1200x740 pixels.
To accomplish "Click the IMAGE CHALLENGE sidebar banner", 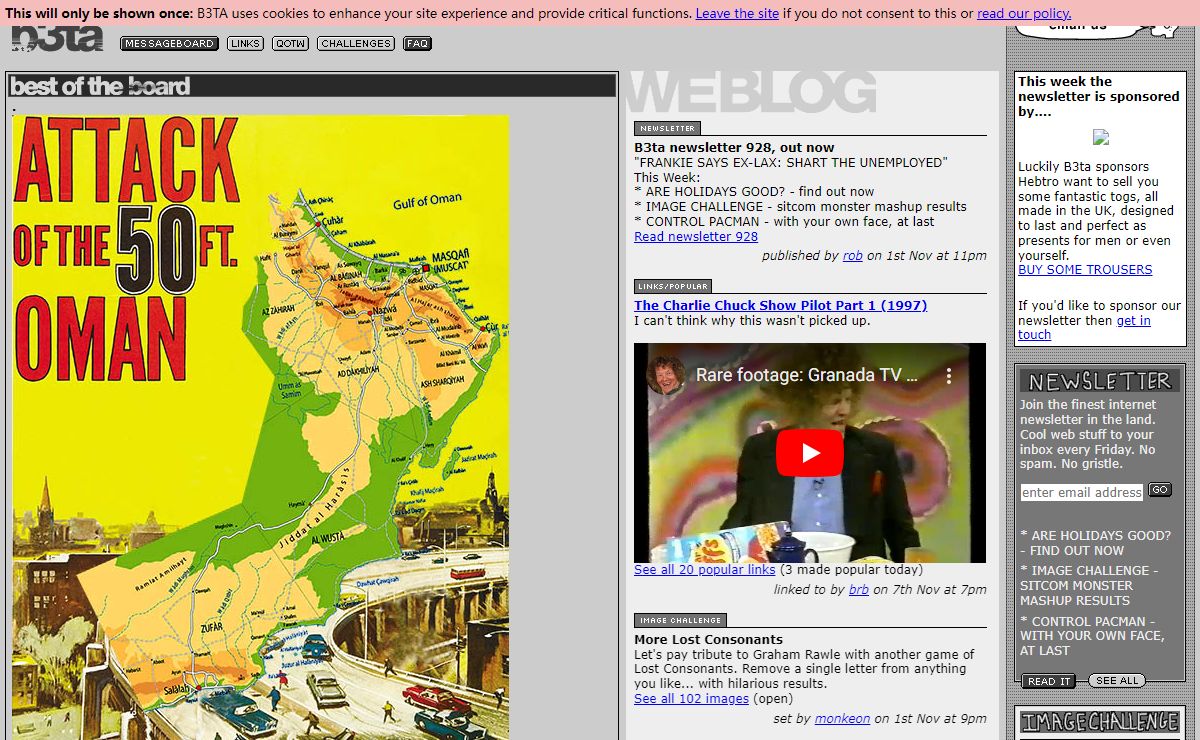I will click(x=1100, y=722).
